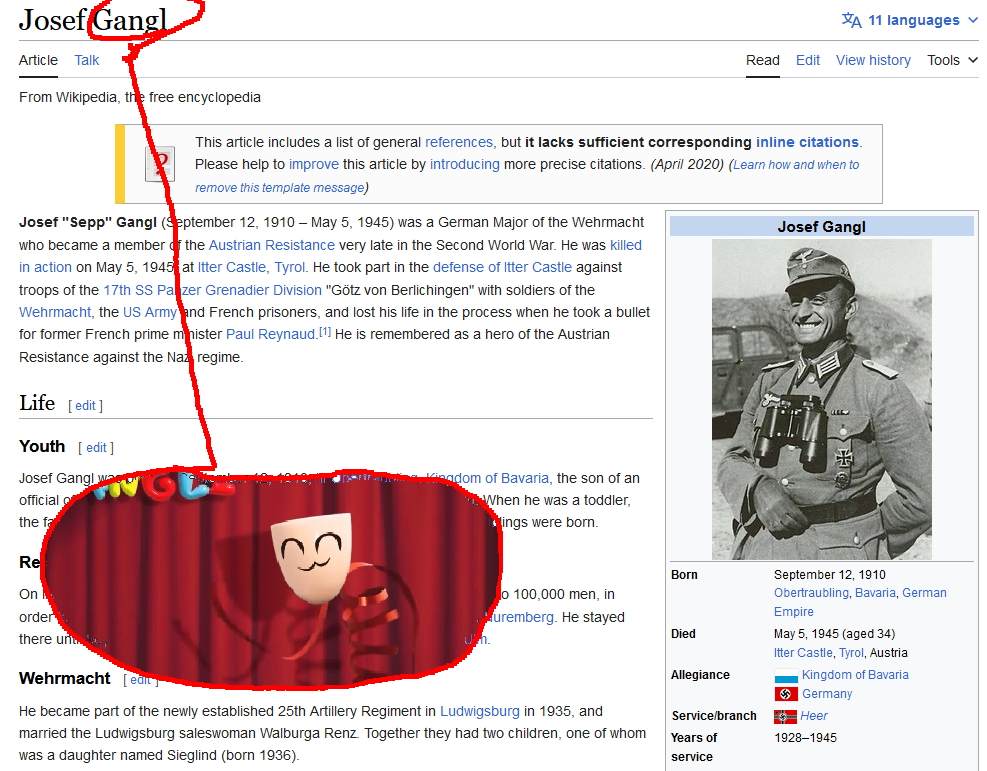Click the Wehrmacht section heading
This screenshot has height=771, width=987.
click(64, 678)
